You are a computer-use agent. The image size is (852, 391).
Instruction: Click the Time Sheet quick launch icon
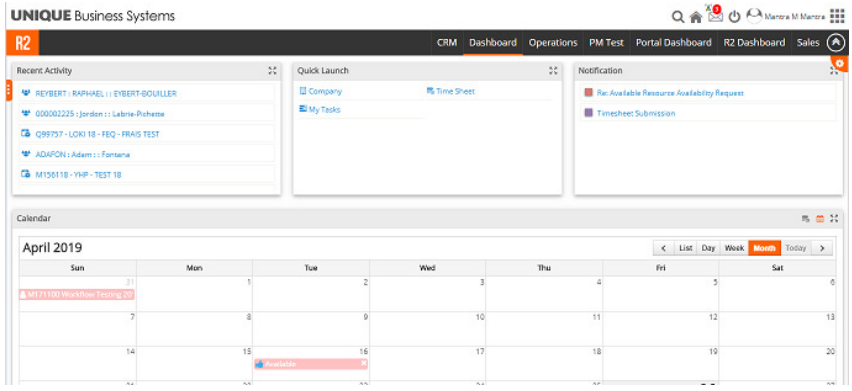click(430, 91)
